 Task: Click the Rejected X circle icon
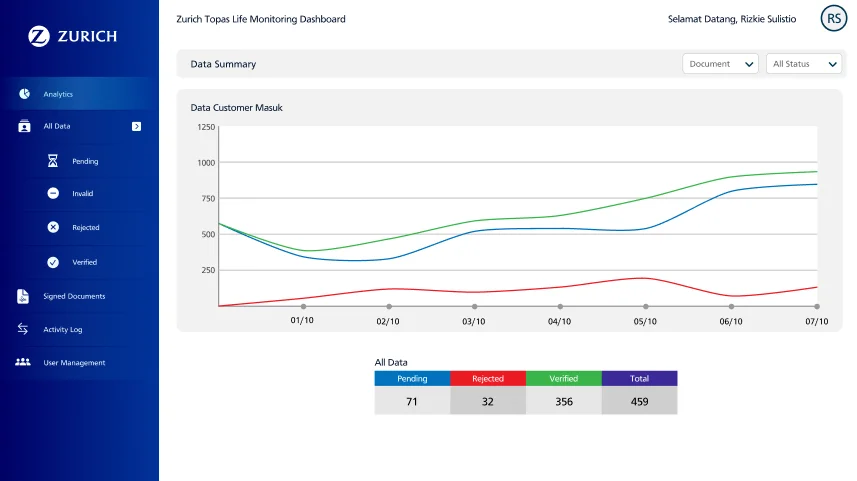point(53,227)
